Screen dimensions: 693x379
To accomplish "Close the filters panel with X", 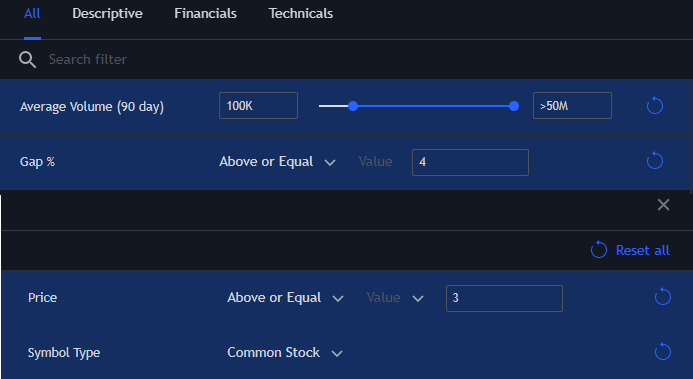I will coord(663,205).
